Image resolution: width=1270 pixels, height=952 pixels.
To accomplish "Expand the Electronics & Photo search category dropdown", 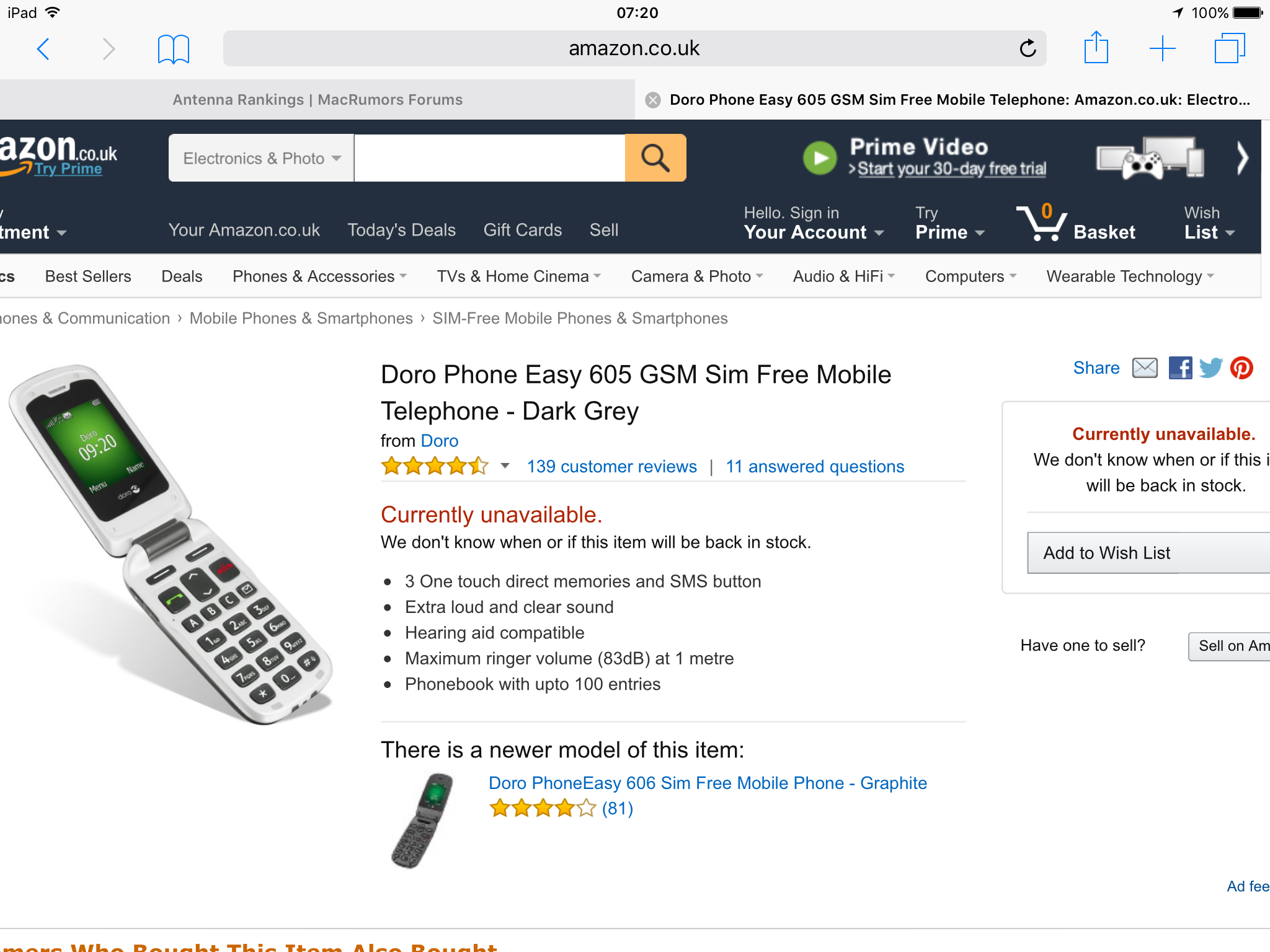I will [261, 158].
